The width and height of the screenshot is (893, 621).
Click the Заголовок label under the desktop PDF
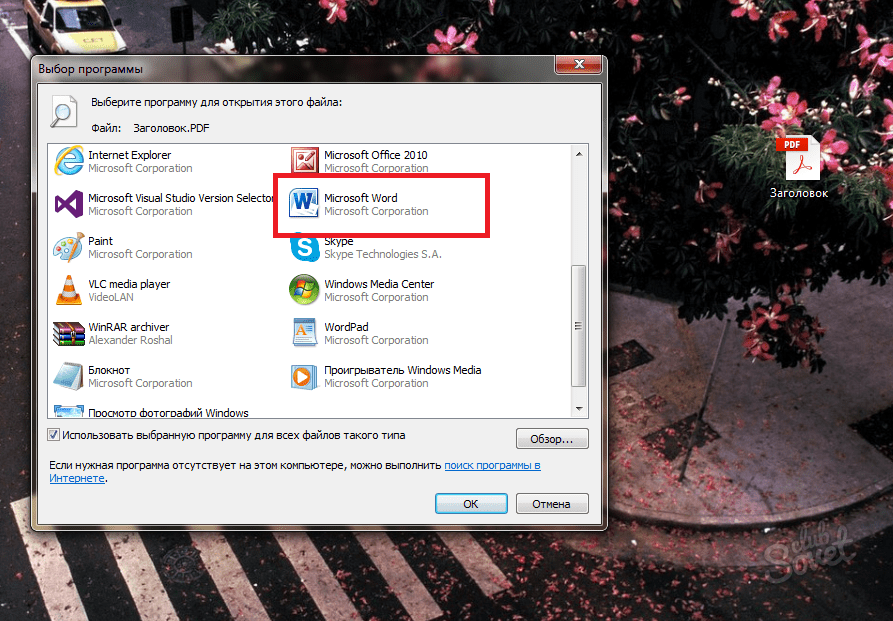799,193
